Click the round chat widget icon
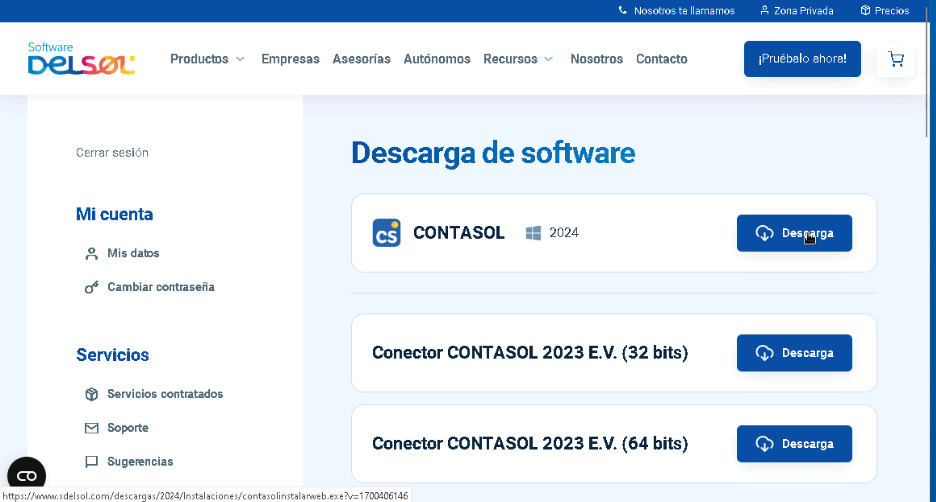936x502 pixels. point(27,476)
